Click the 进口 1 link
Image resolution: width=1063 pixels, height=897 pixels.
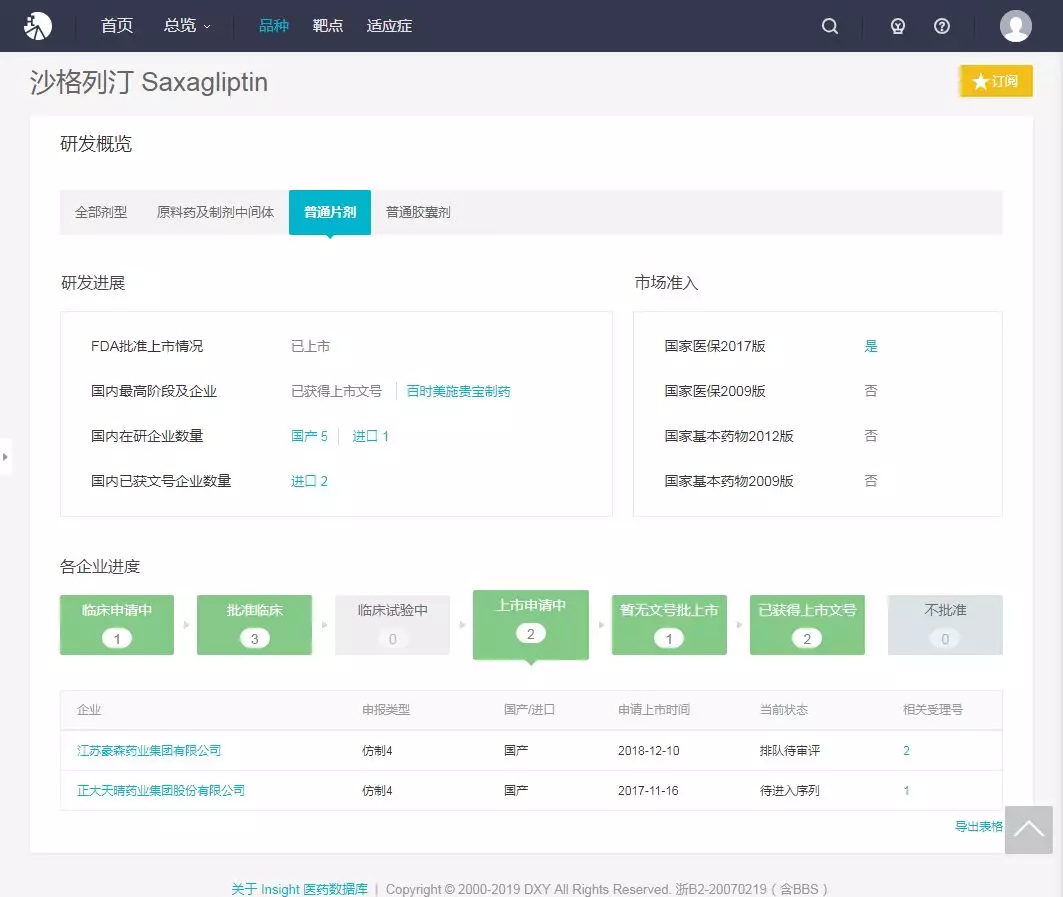(x=370, y=436)
